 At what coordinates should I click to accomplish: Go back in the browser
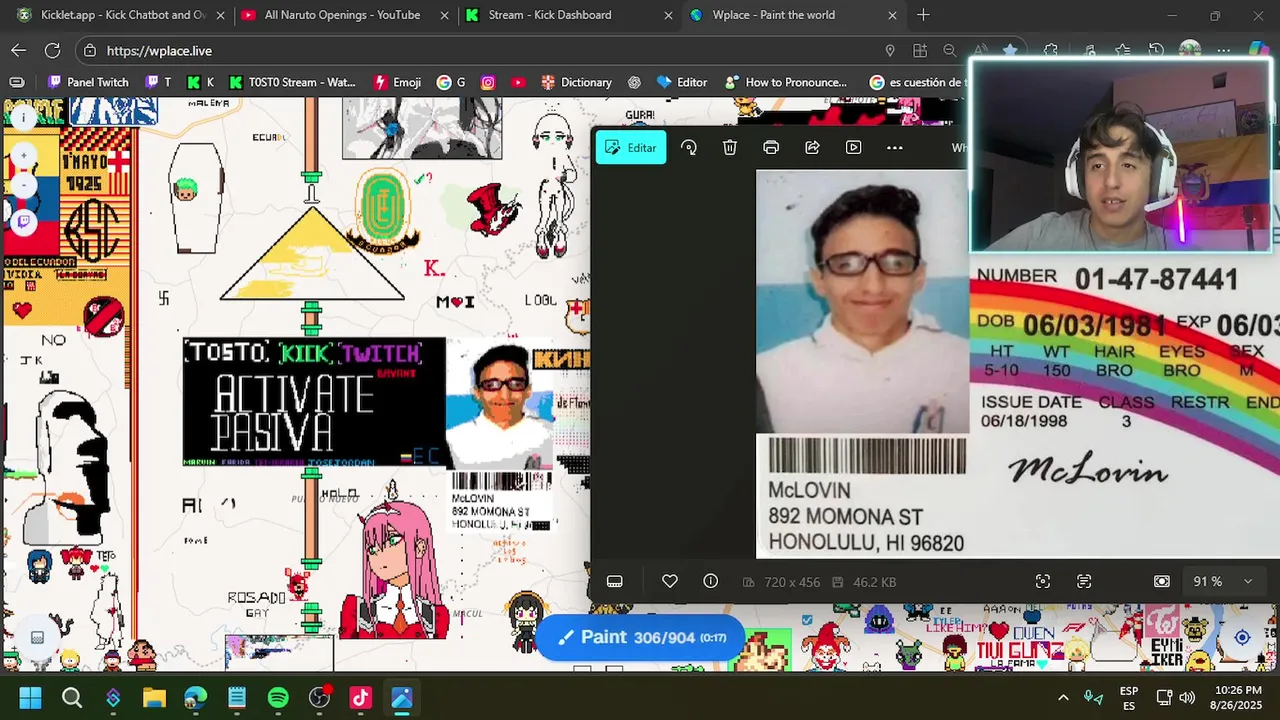[x=19, y=50]
